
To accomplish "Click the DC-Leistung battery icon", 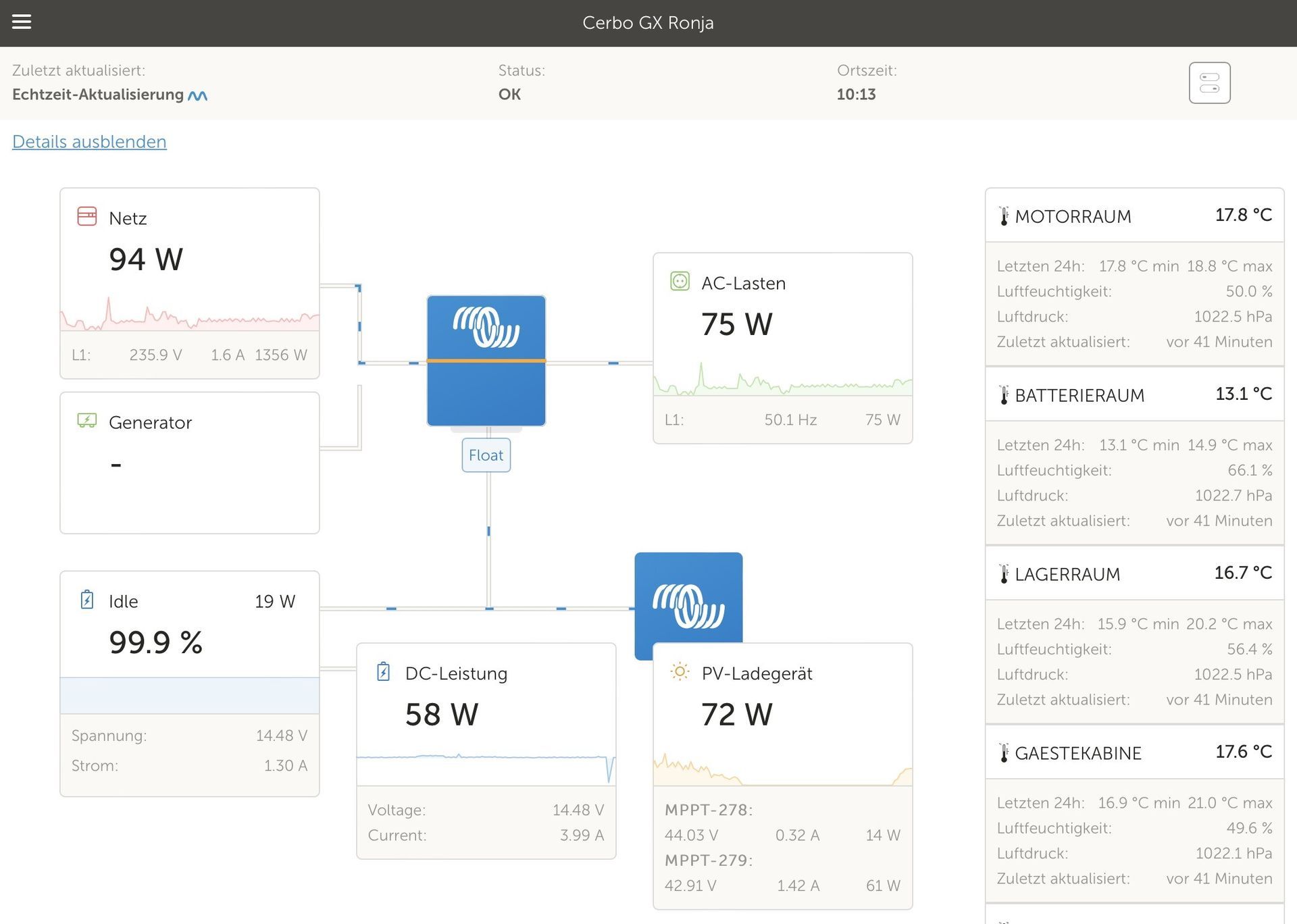I will click(x=384, y=672).
